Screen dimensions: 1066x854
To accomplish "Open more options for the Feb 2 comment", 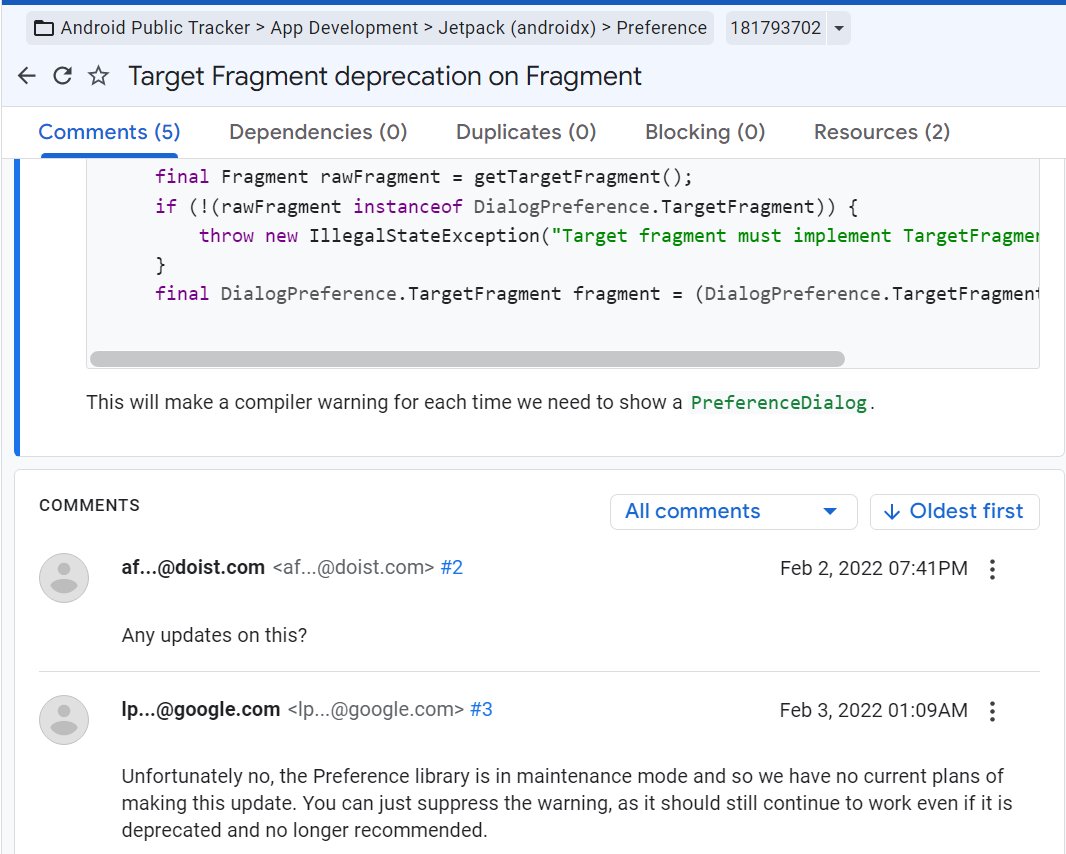I will click(993, 569).
